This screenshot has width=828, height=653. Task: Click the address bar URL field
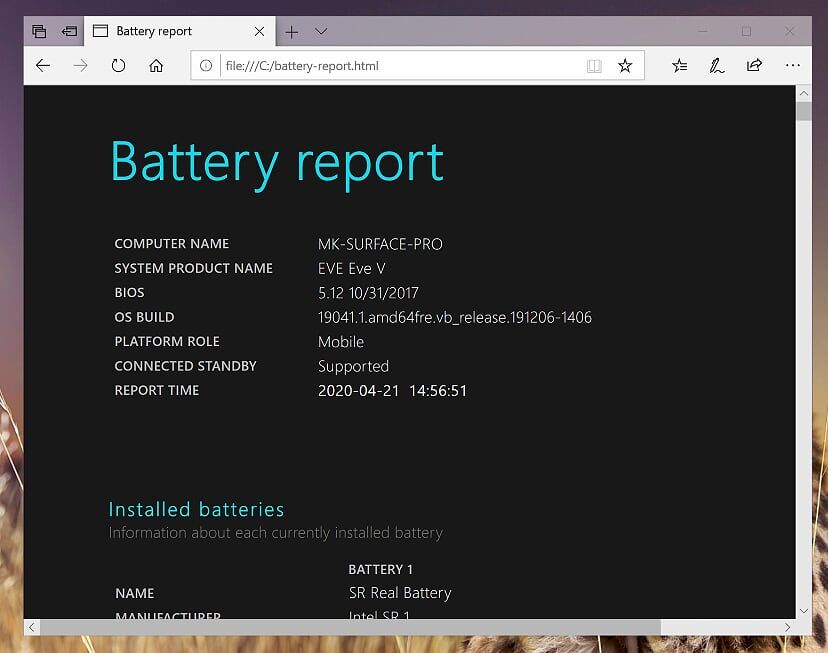400,66
